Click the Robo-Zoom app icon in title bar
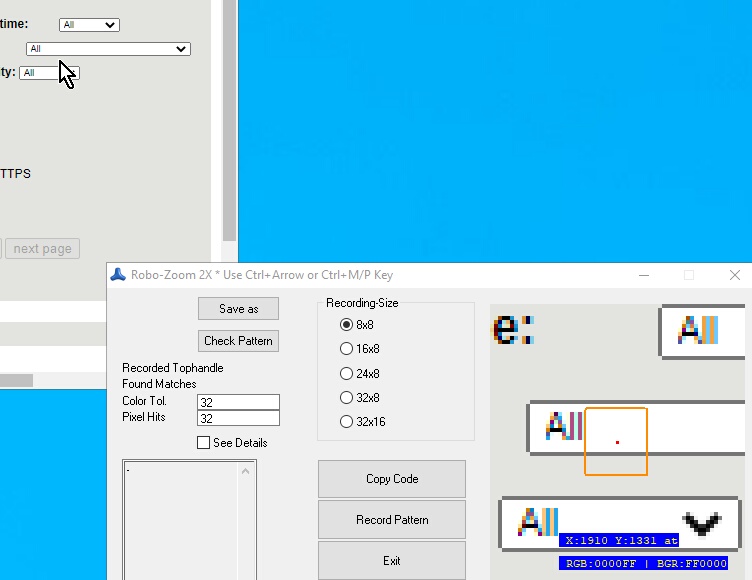Screen dimensions: 752x580 pyautogui.click(x=118, y=275)
